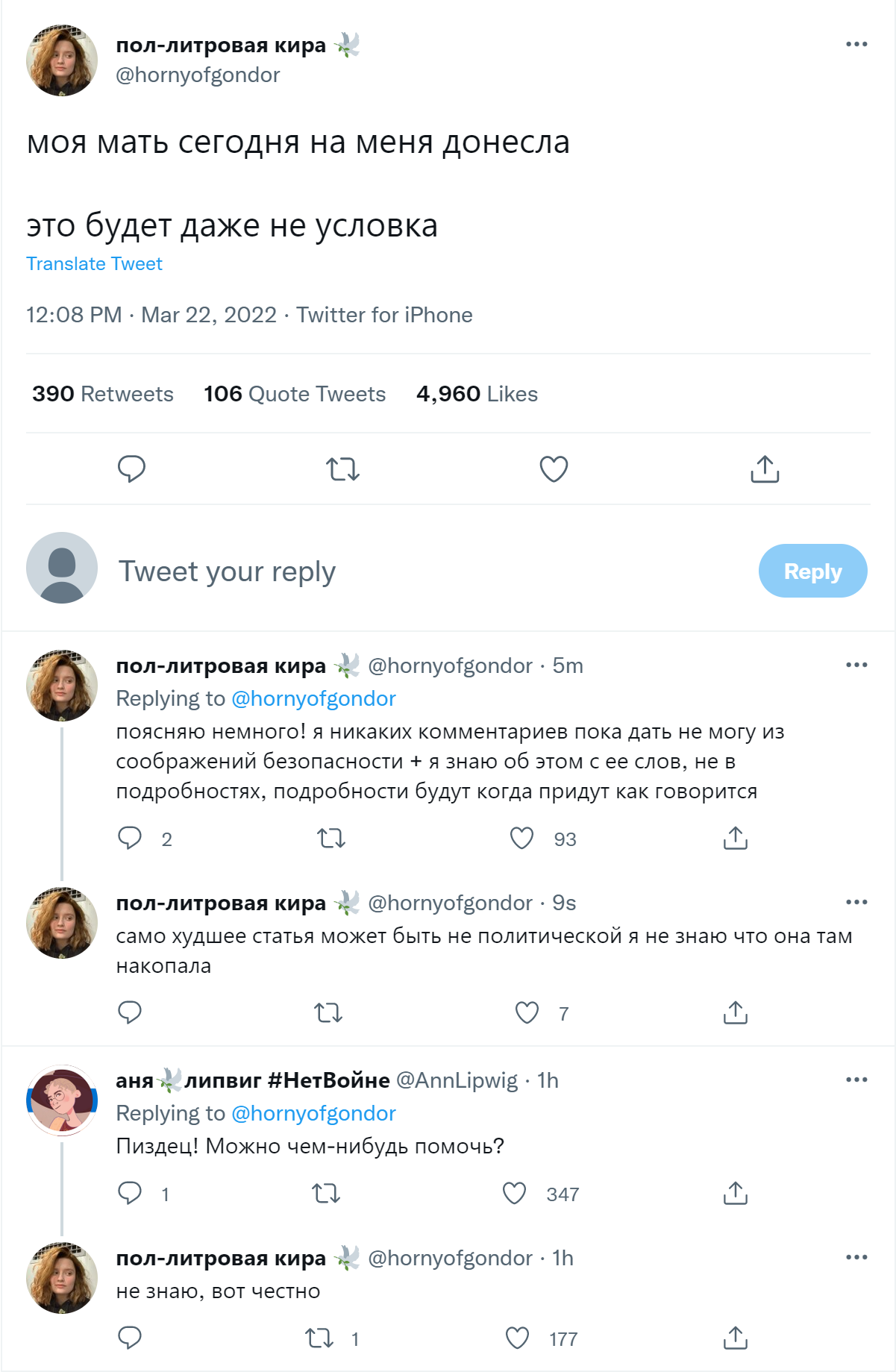This screenshot has width=896, height=1372.
Task: Click the reply icon under the main tweet
Action: point(131,469)
